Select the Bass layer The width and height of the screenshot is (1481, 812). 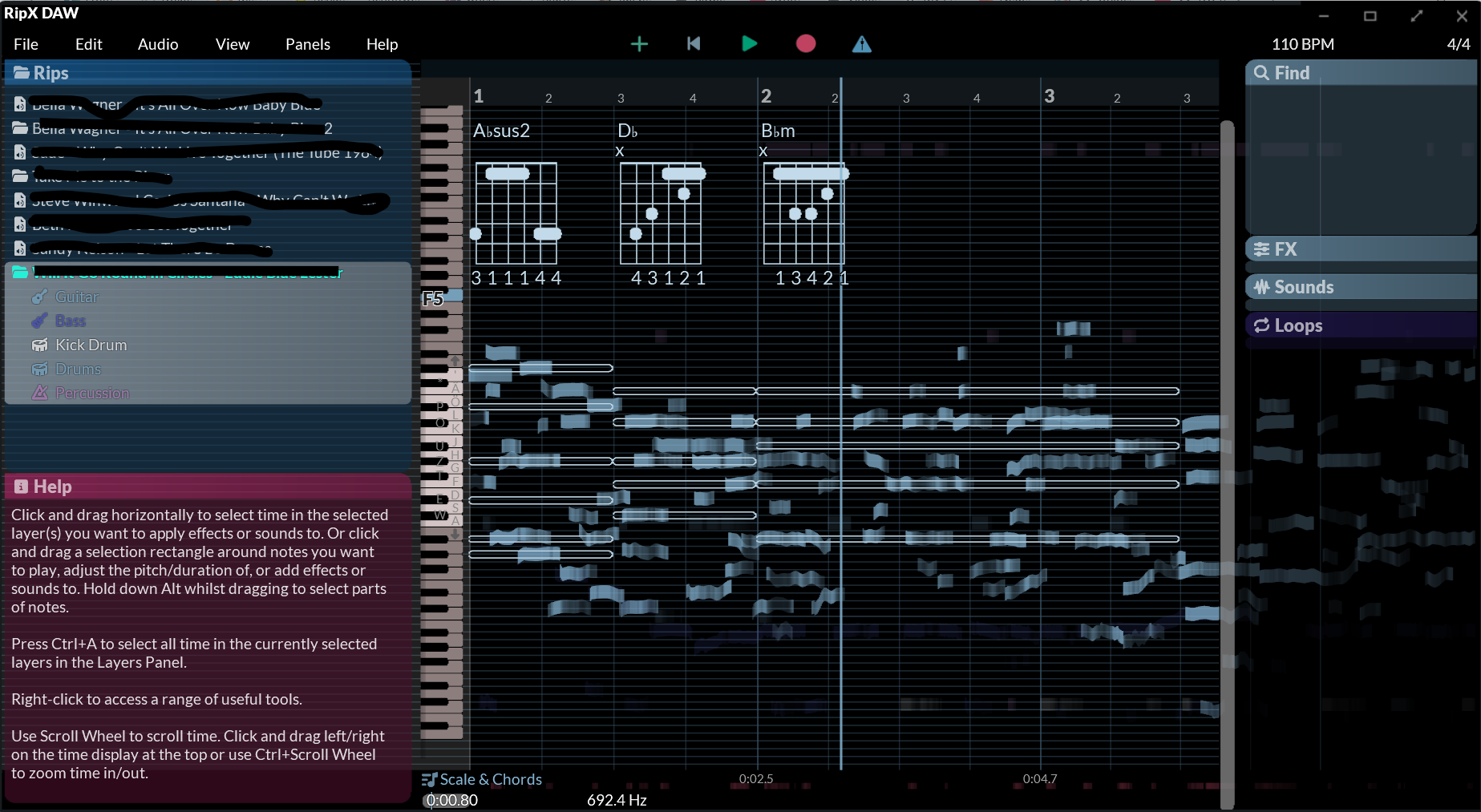70,321
